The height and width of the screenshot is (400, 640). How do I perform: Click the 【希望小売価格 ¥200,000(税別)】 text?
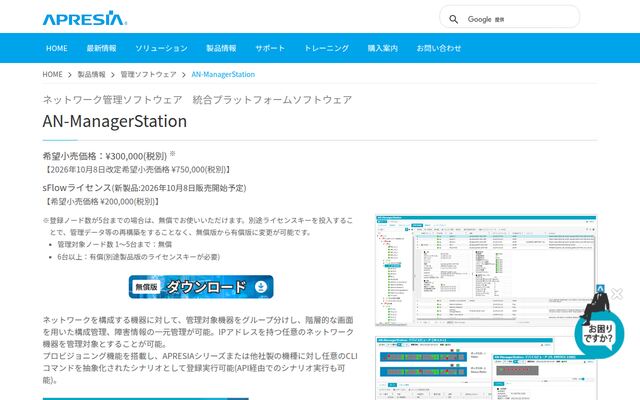(101, 201)
